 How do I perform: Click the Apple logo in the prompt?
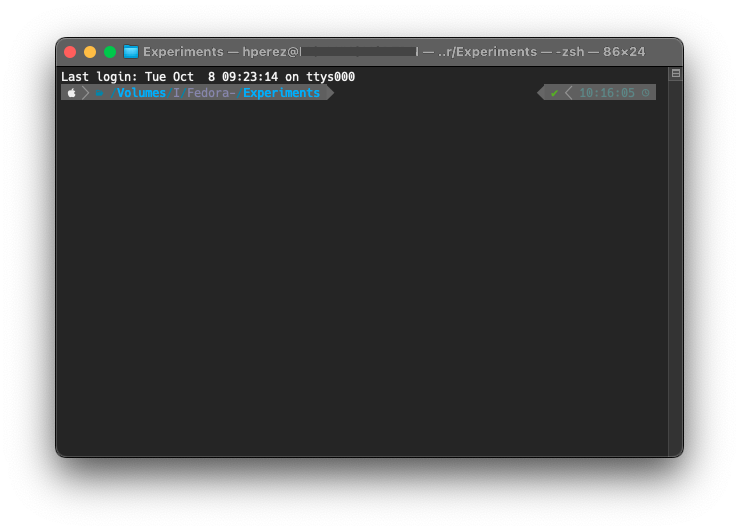[x=71, y=93]
